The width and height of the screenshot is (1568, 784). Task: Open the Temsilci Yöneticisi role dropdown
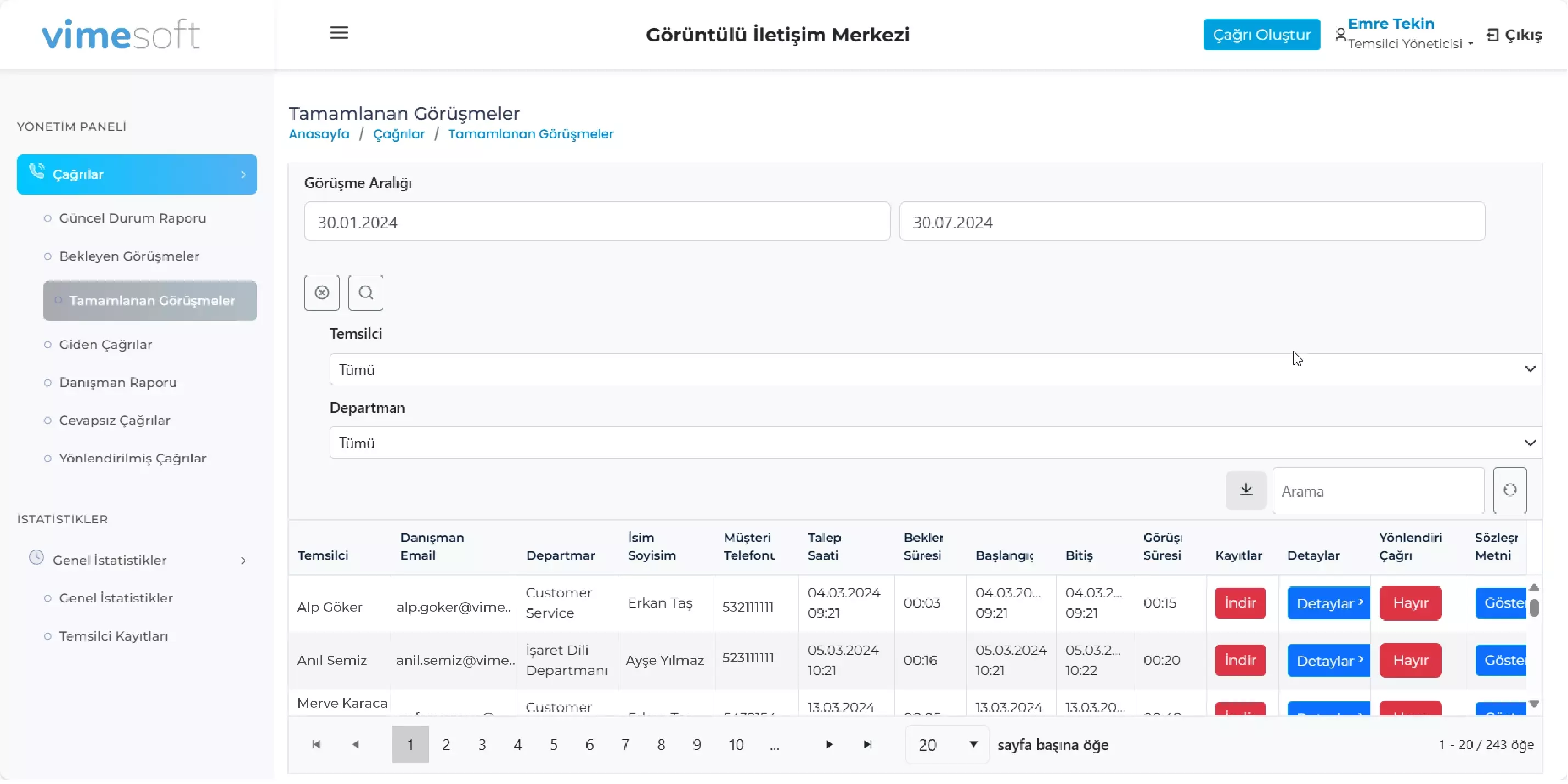[x=1411, y=44]
